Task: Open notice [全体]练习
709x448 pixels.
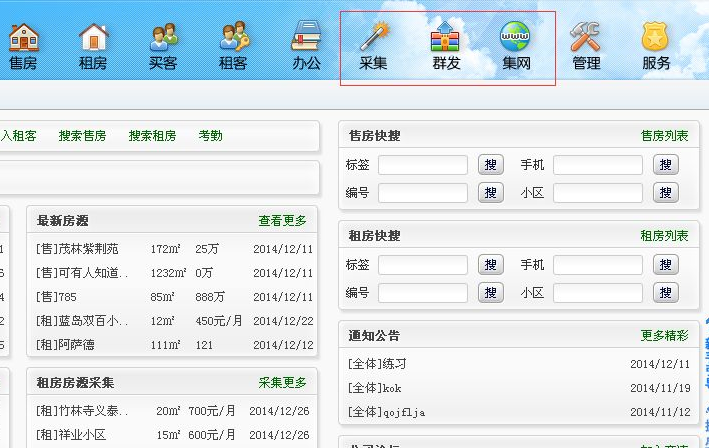Action: click(377, 364)
